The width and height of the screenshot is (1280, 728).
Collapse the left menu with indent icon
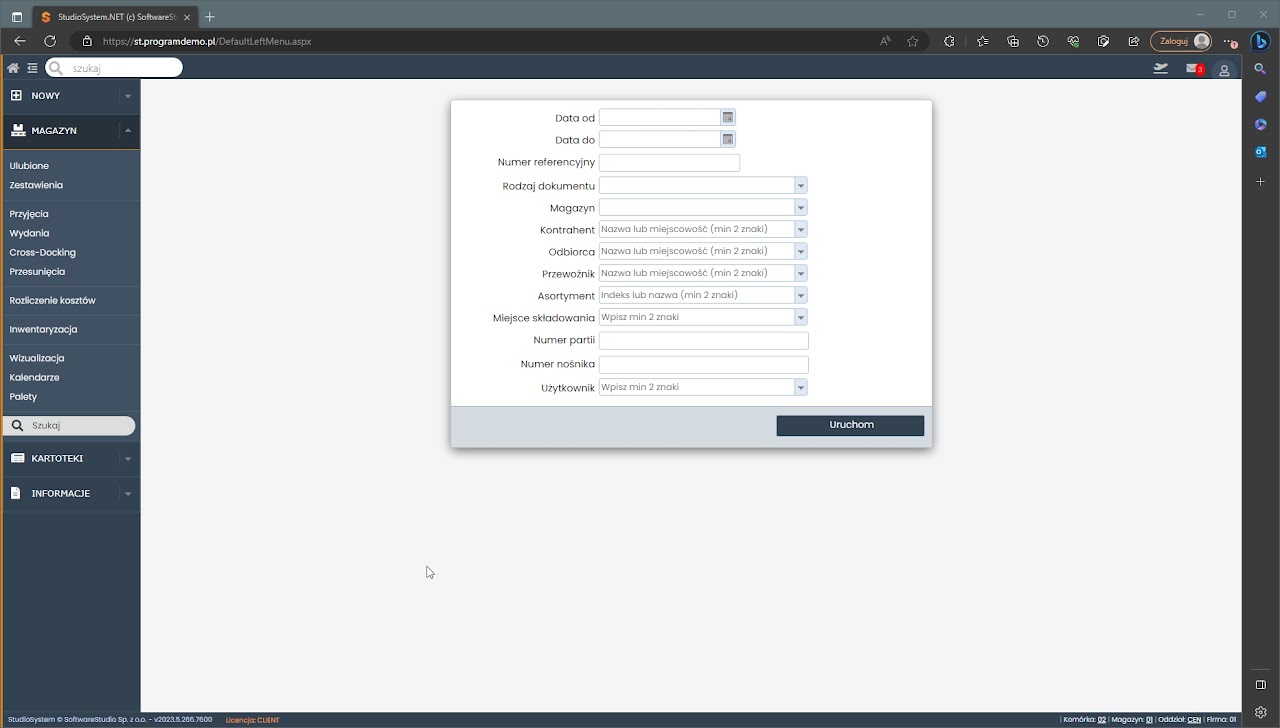pos(32,68)
